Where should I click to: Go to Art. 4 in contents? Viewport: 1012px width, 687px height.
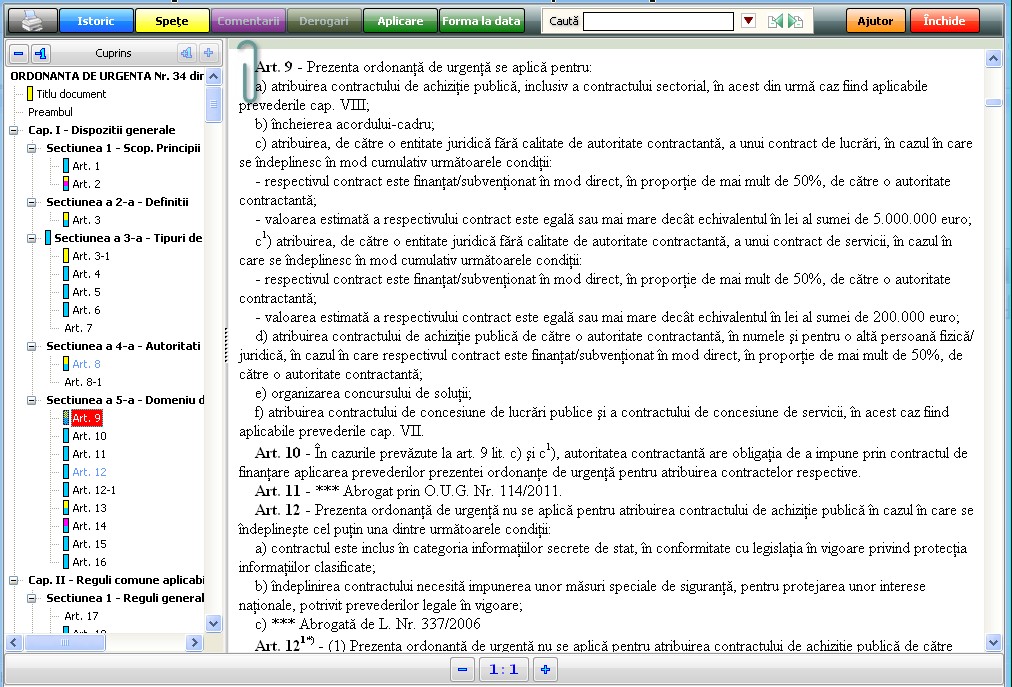pyautogui.click(x=86, y=274)
